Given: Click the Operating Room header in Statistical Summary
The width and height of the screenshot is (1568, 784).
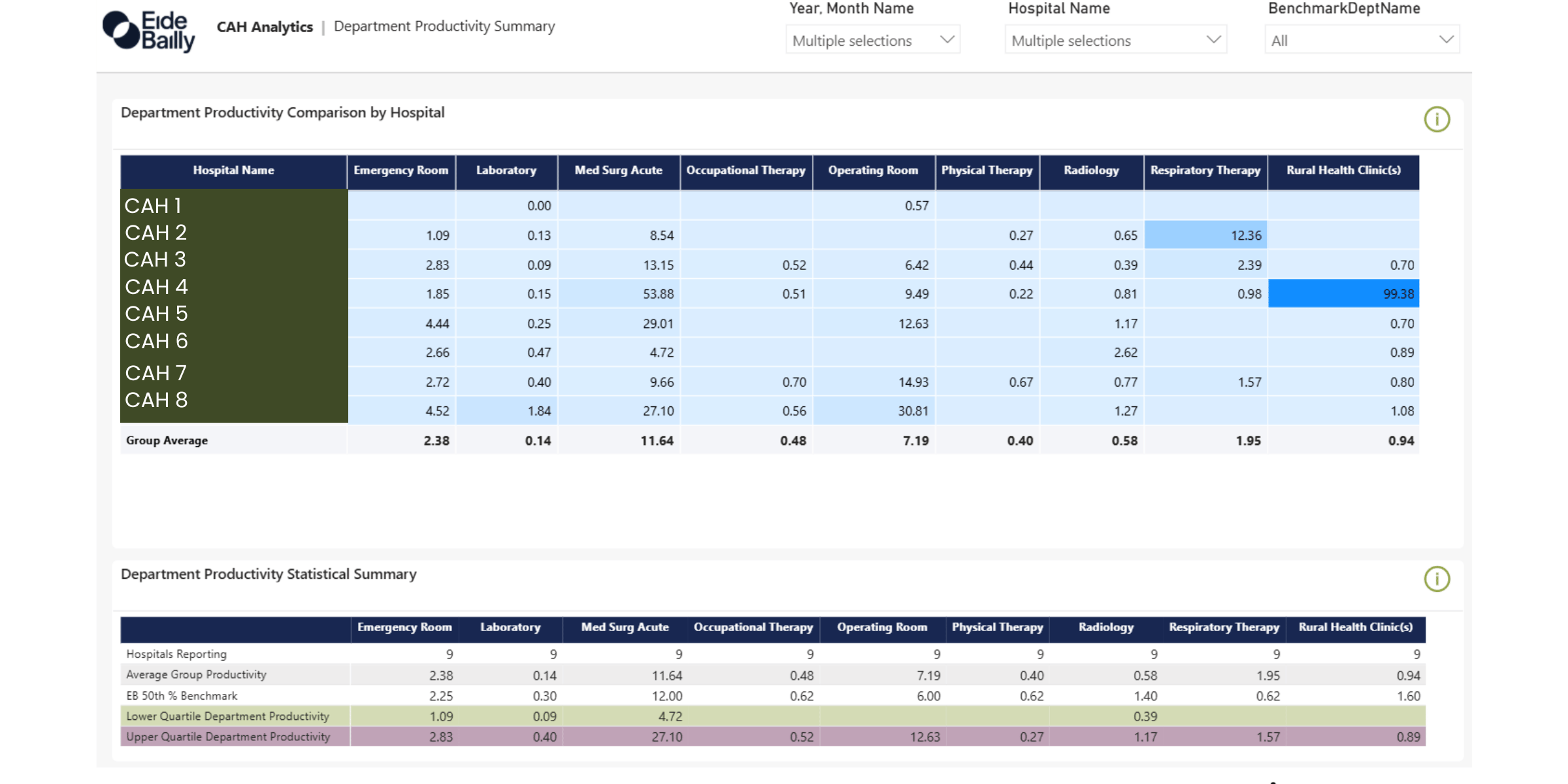Looking at the screenshot, I should (881, 628).
